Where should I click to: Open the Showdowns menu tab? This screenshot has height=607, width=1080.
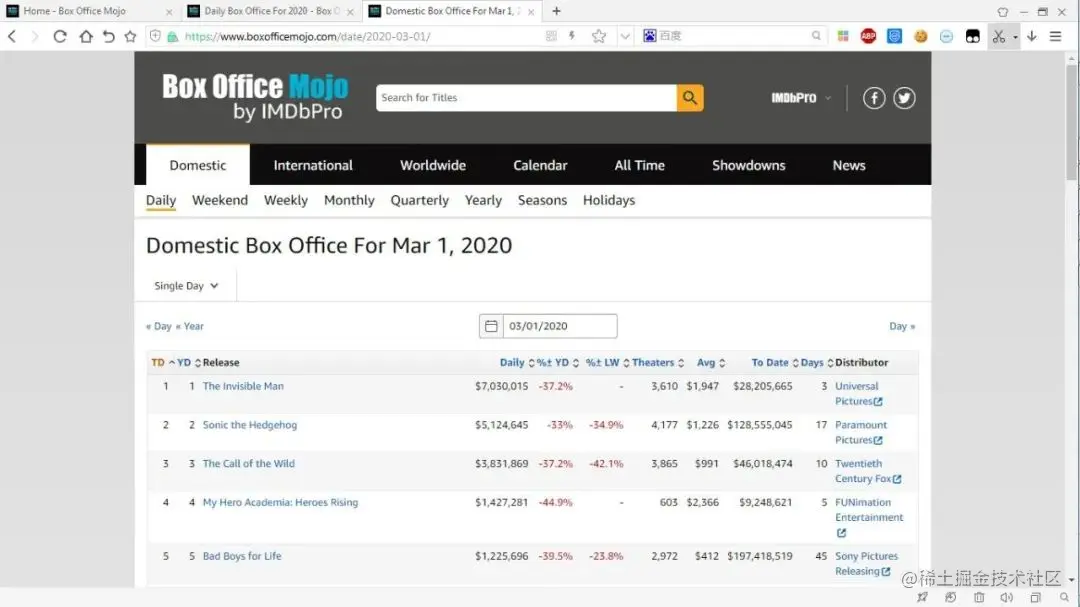coord(749,165)
